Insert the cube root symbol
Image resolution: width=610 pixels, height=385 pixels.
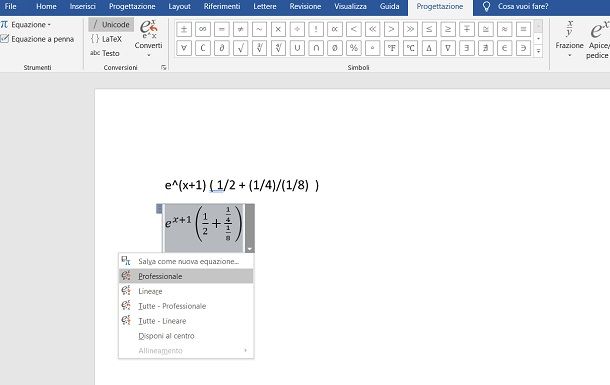[259, 48]
